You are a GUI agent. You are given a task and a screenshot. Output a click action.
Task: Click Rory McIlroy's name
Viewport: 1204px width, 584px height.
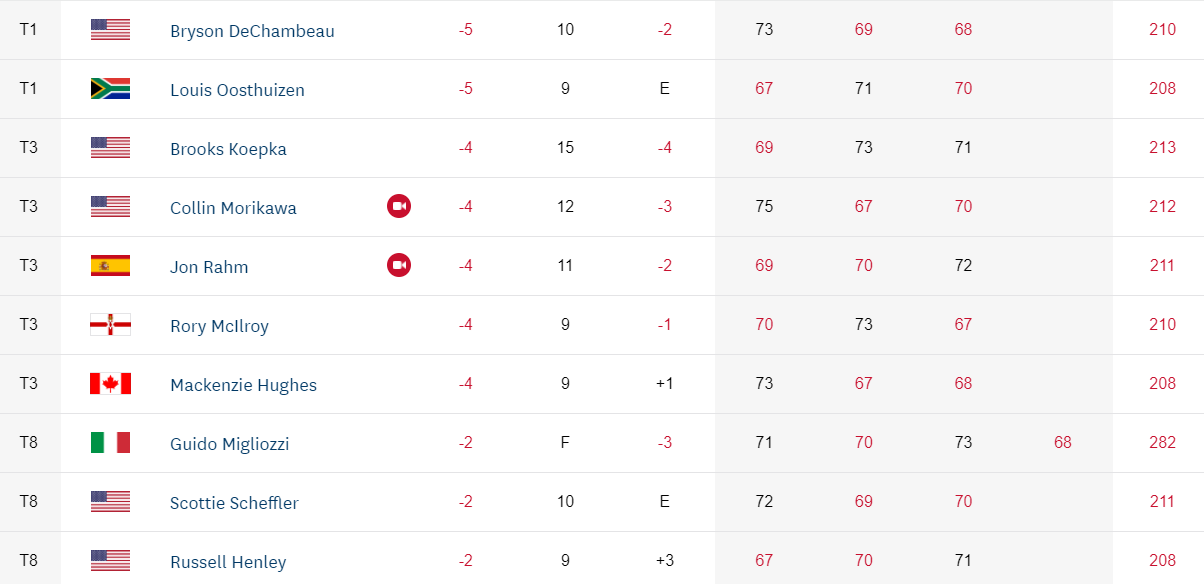pyautogui.click(x=219, y=326)
